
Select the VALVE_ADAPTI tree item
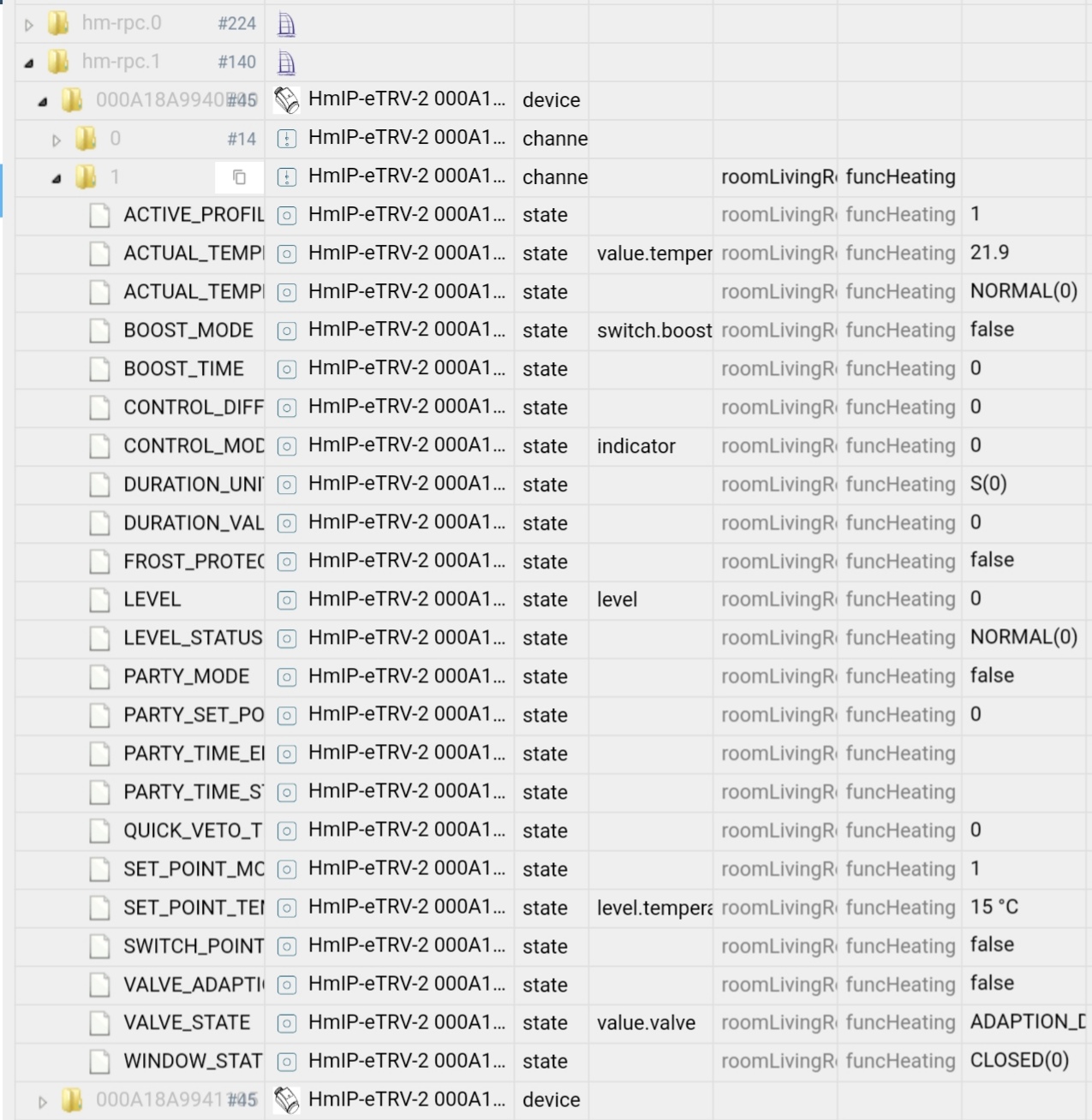194,985
